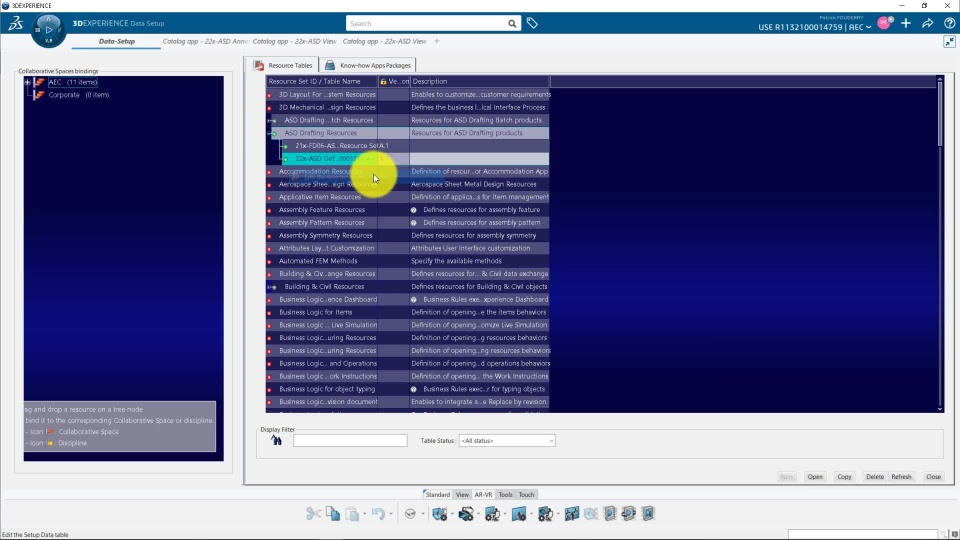
Task: Switch to the AR-VR toolbar tab
Action: click(483, 494)
